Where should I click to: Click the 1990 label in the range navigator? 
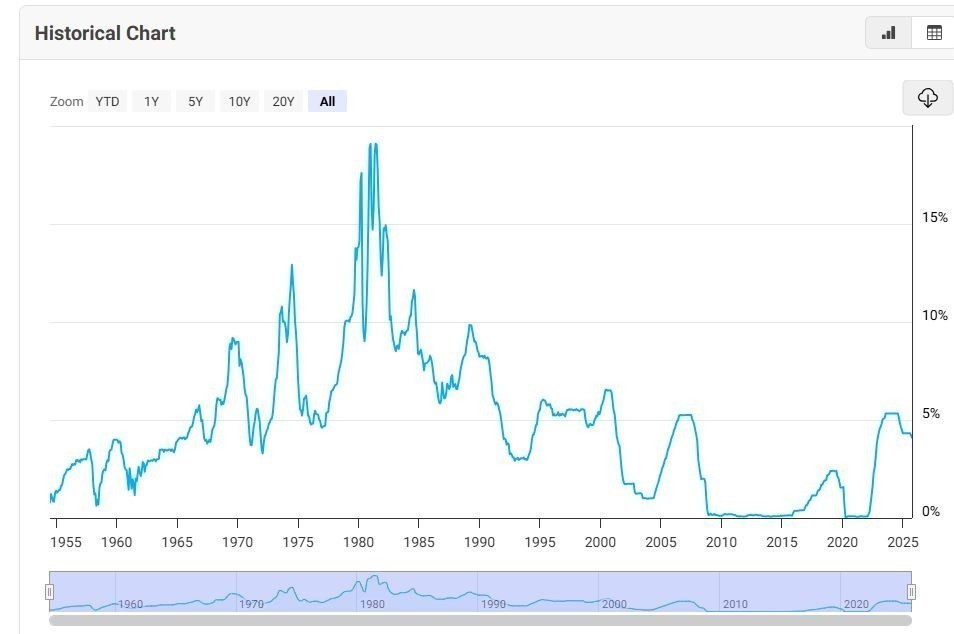pos(493,604)
